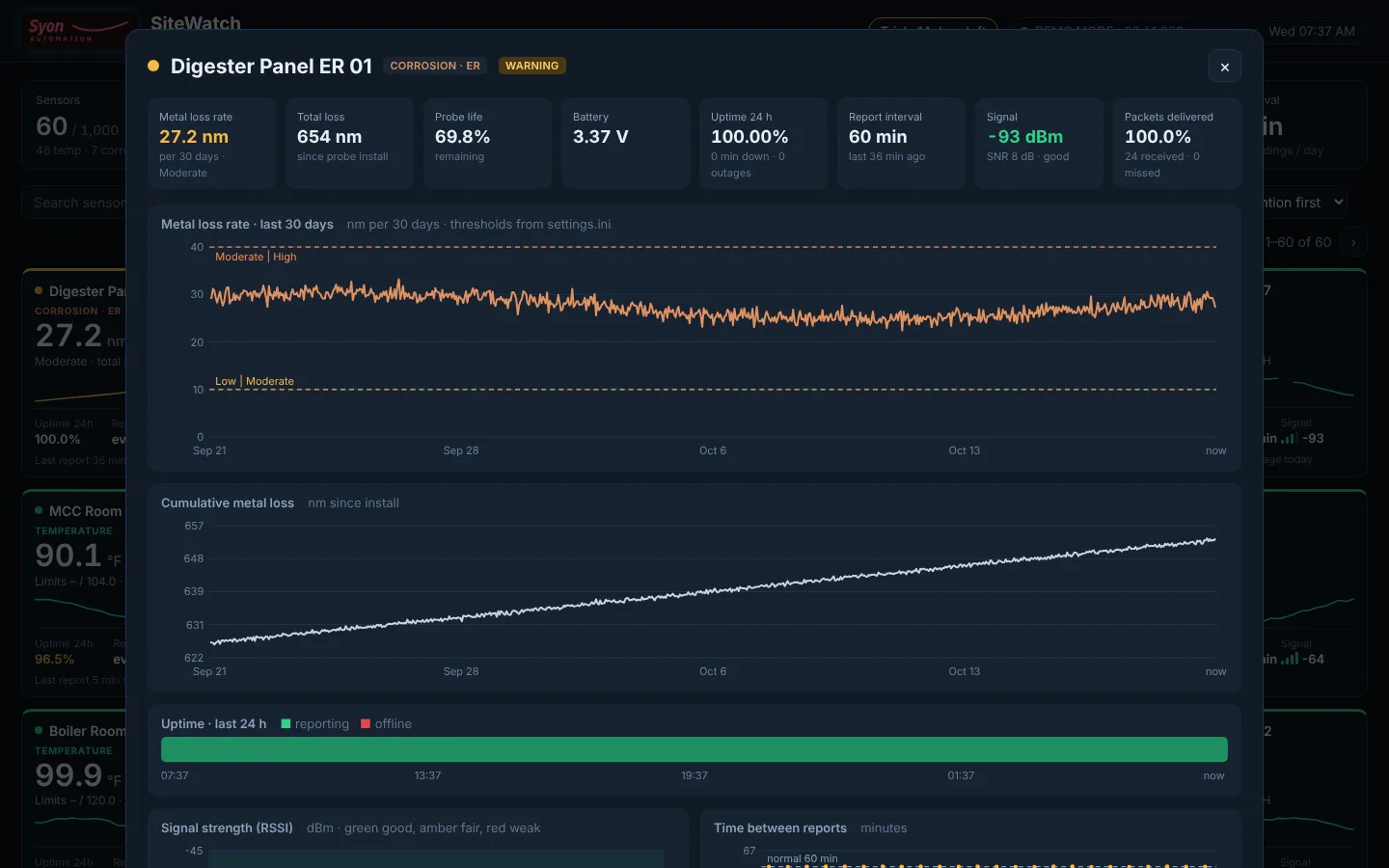
Task: Click the SiteWatch app title
Action: pyautogui.click(x=196, y=23)
